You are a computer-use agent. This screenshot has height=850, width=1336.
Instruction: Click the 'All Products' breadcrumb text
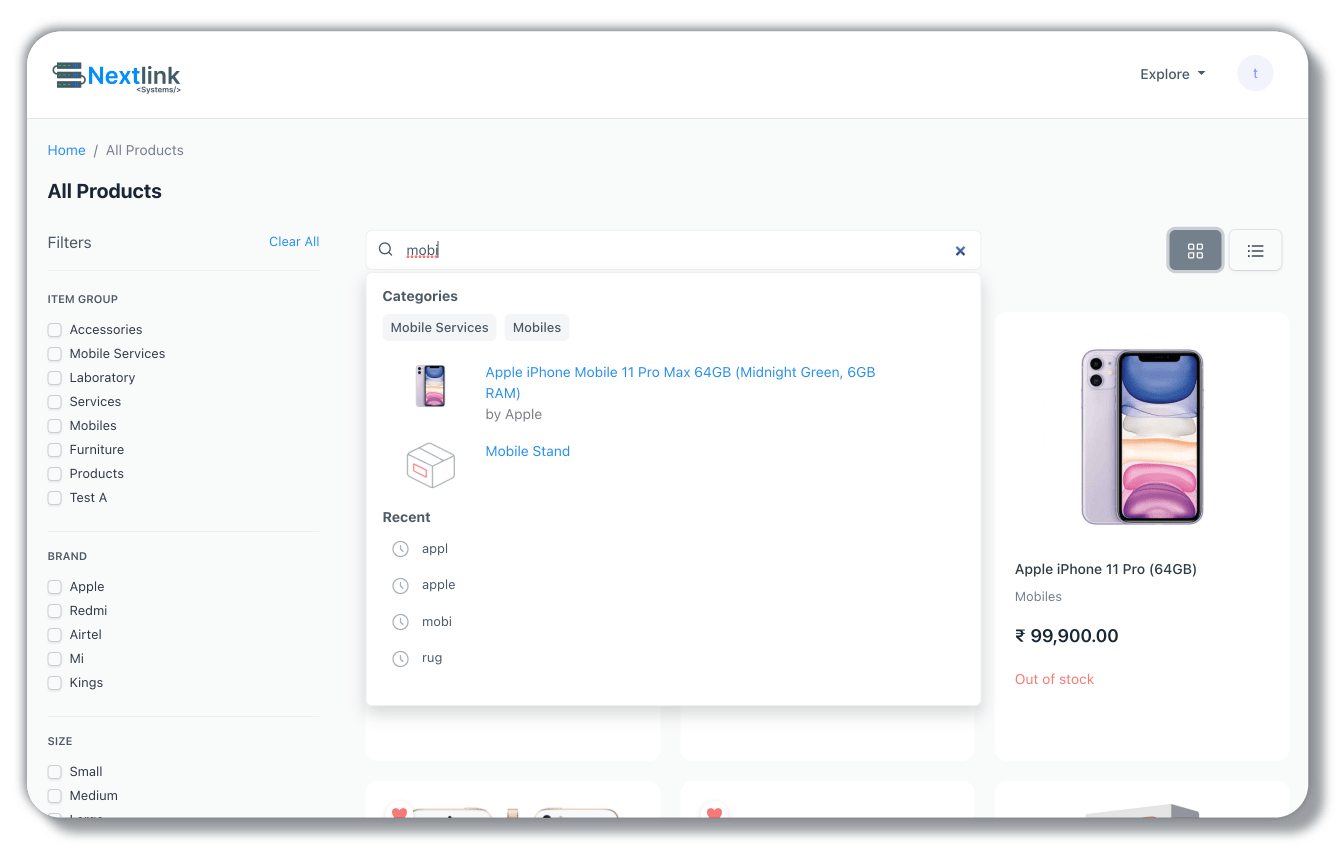pyautogui.click(x=145, y=150)
